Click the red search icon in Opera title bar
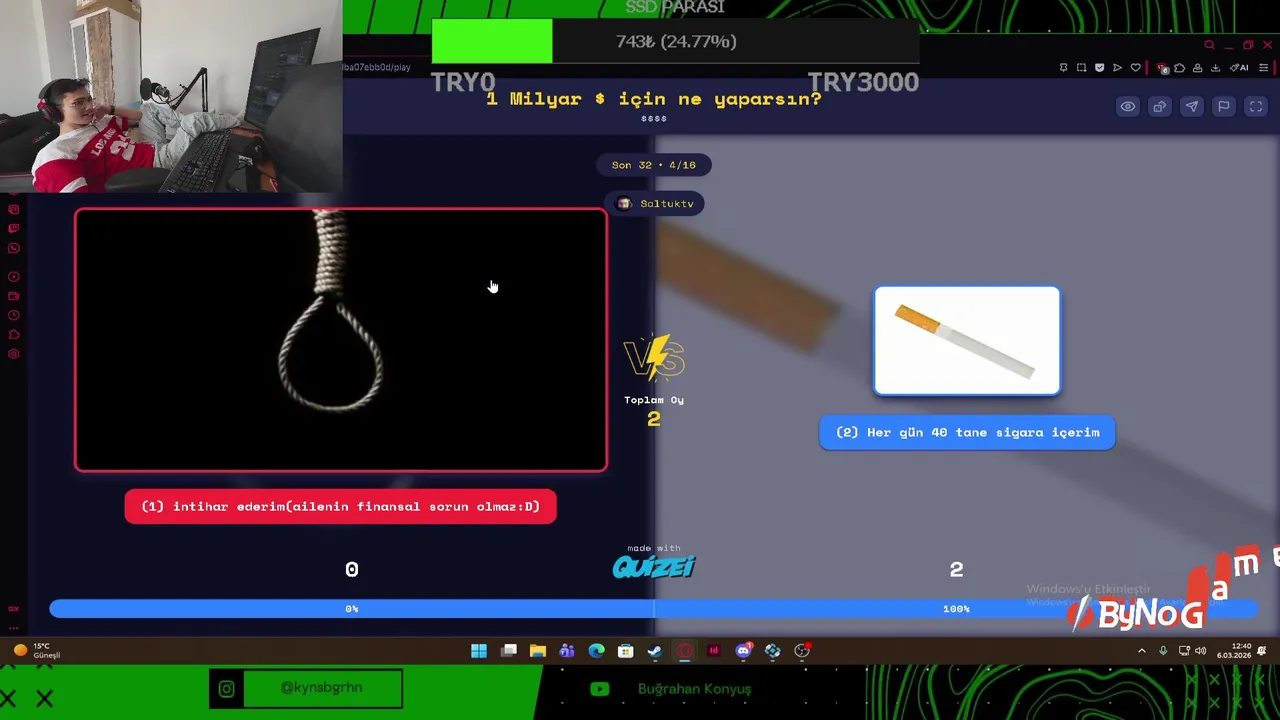 coord(1209,45)
